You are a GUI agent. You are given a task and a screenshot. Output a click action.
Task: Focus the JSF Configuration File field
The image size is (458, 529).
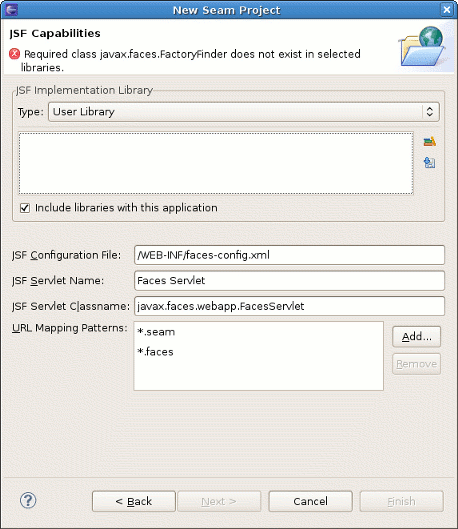289,255
